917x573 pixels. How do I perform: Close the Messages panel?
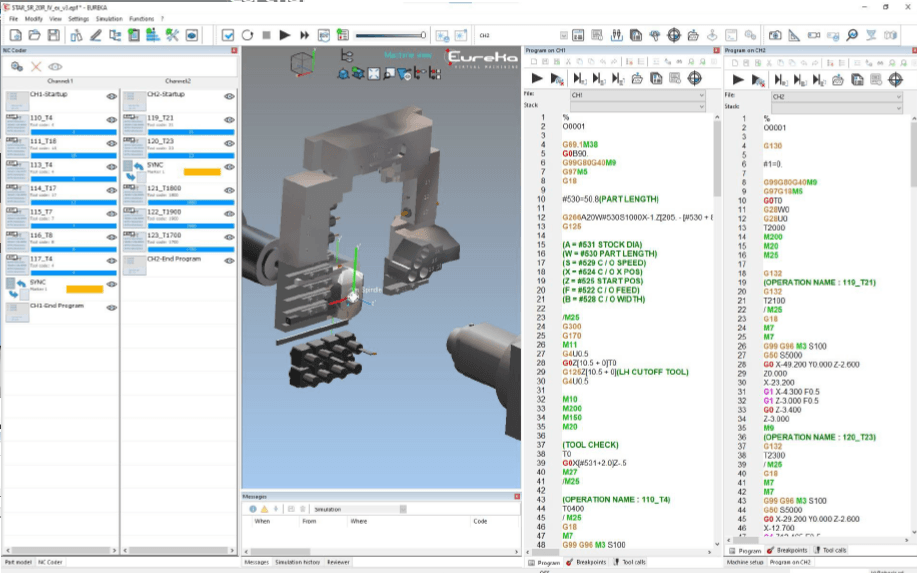coord(516,496)
